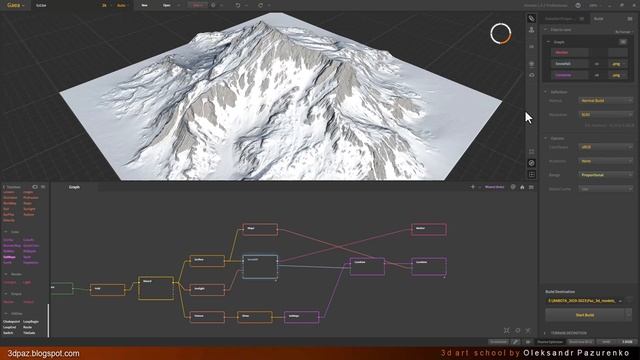Toggle the eye icon in viewport sidebar
The width and height of the screenshot is (640, 360).
click(x=531, y=75)
